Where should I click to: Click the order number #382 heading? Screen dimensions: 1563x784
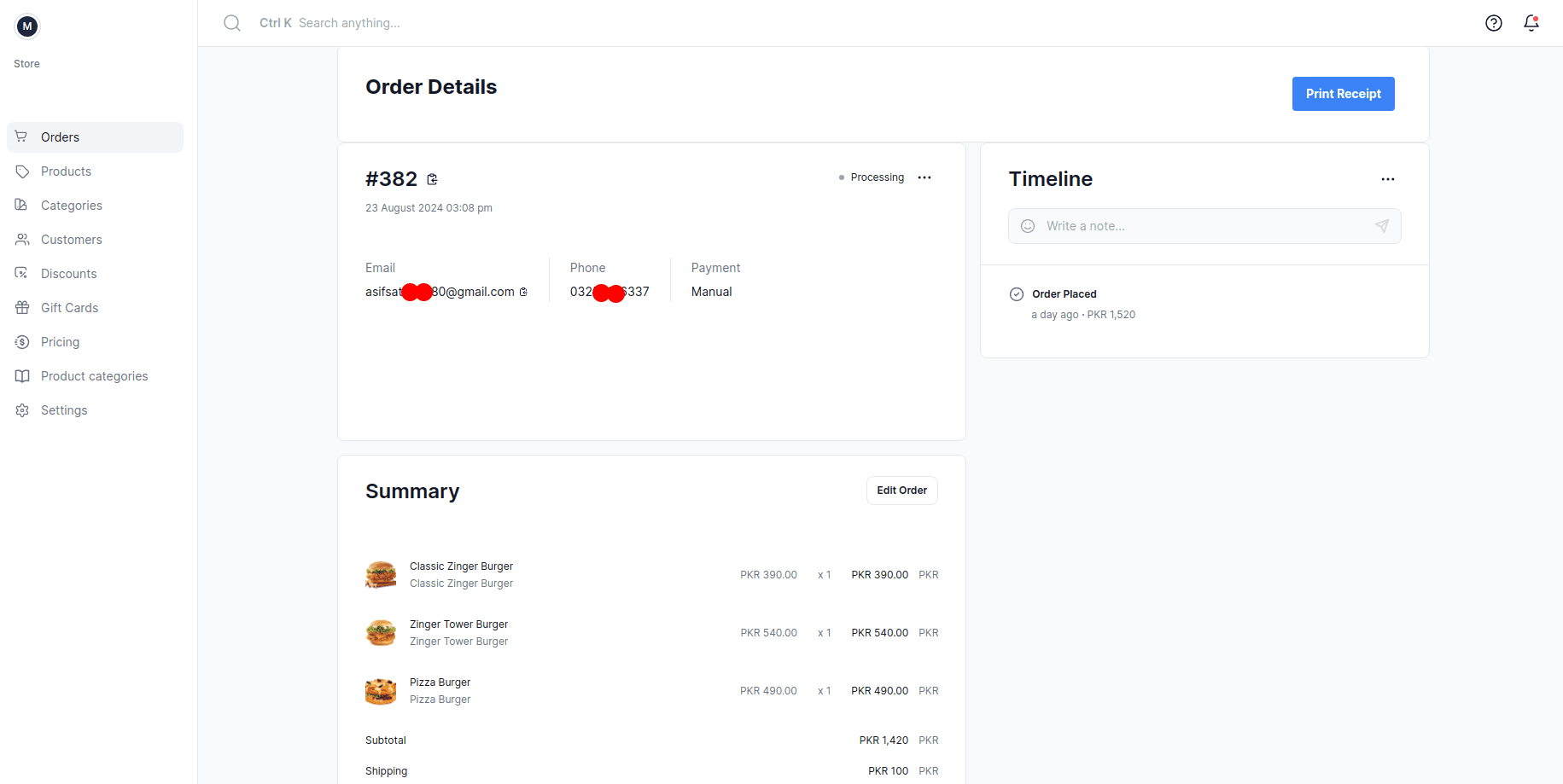(391, 179)
